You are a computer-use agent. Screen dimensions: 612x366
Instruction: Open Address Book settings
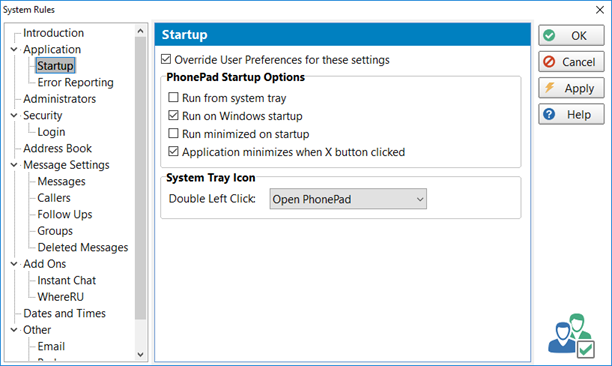pyautogui.click(x=57, y=148)
